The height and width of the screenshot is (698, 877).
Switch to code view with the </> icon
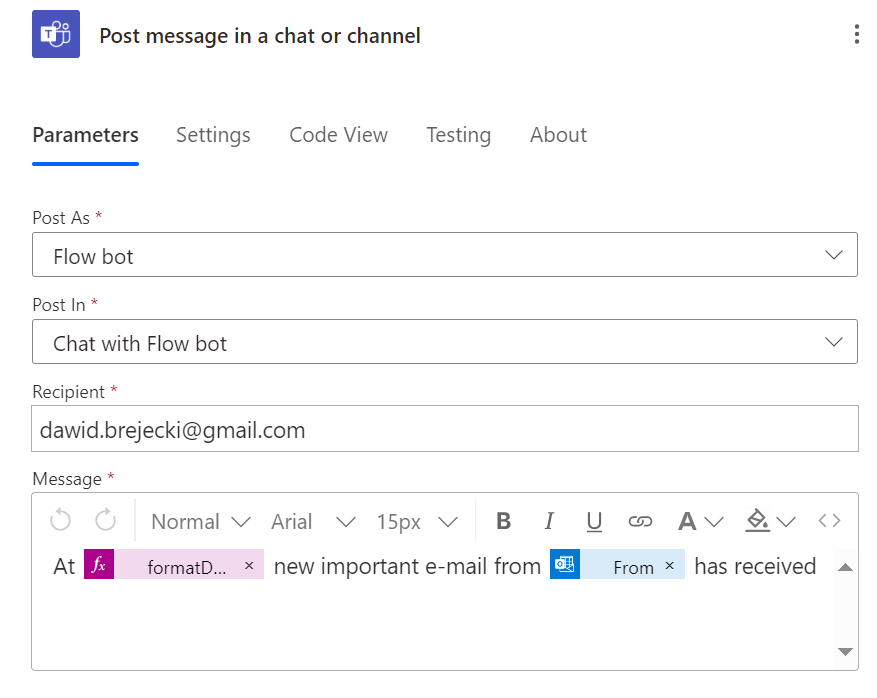[829, 521]
